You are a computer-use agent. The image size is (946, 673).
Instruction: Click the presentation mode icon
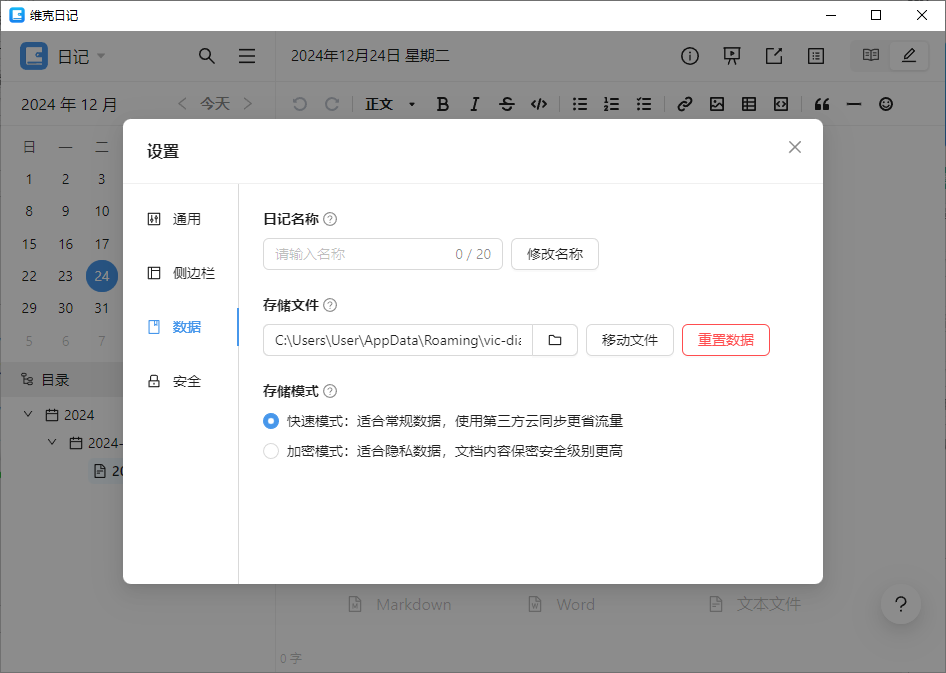pyautogui.click(x=732, y=56)
